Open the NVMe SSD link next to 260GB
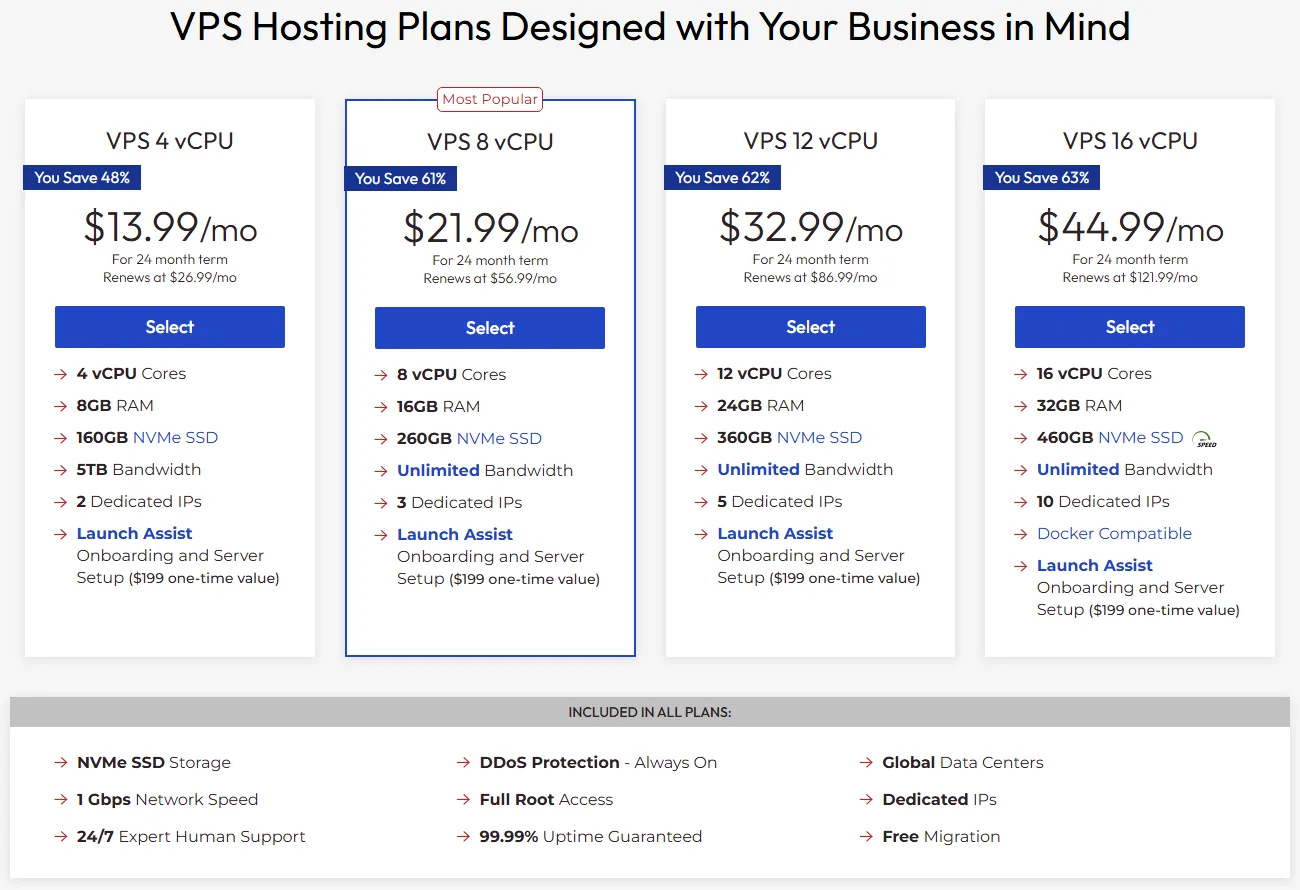This screenshot has width=1300, height=890. coord(499,439)
